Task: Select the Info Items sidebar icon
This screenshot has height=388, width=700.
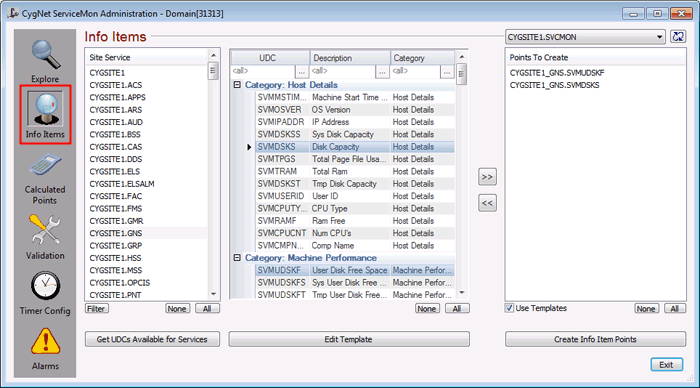Action: [x=45, y=108]
